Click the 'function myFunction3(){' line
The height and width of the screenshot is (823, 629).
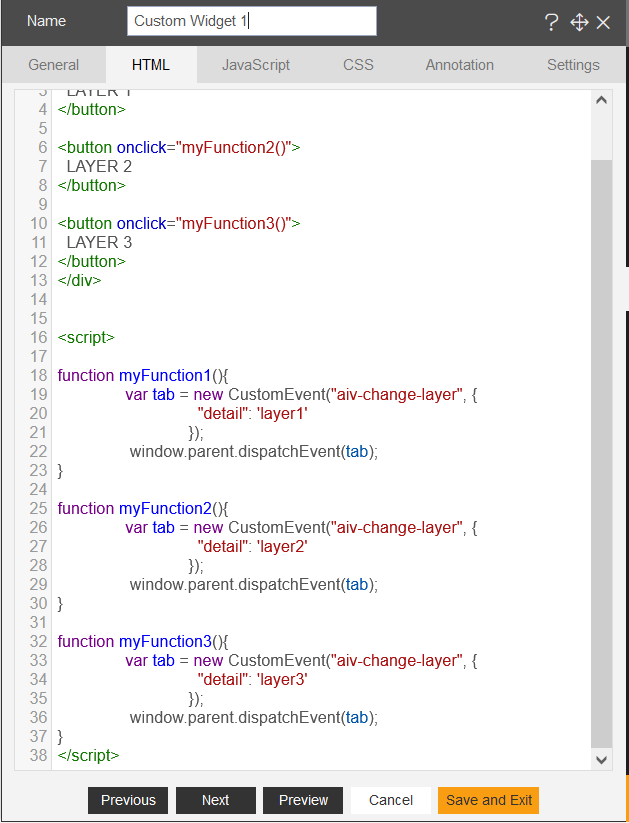(x=143, y=641)
